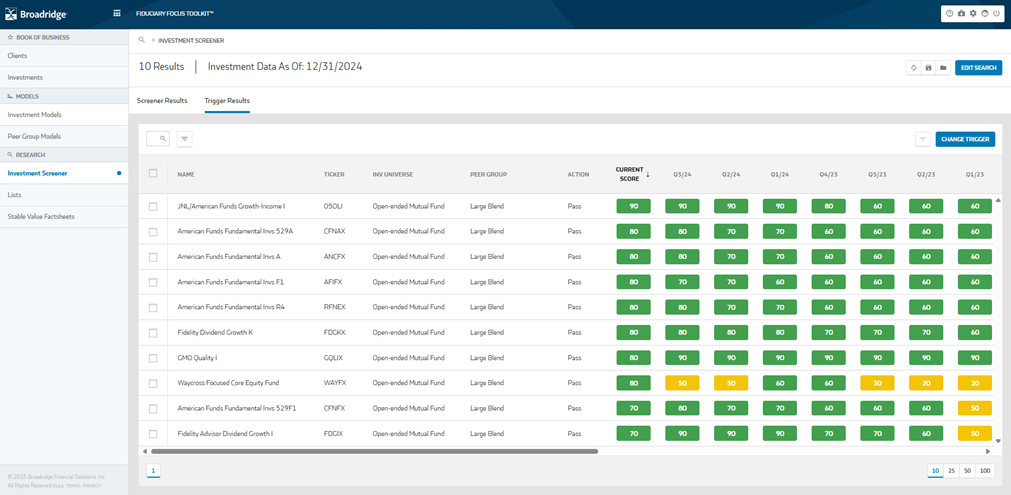
Task: Open saved searches folder icon
Action: [943, 68]
